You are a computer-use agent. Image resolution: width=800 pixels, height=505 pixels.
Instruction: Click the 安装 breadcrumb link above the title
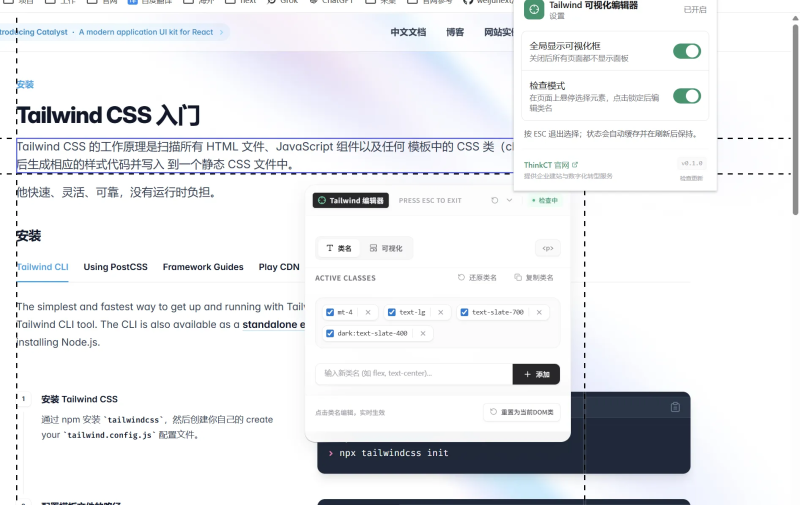click(25, 85)
